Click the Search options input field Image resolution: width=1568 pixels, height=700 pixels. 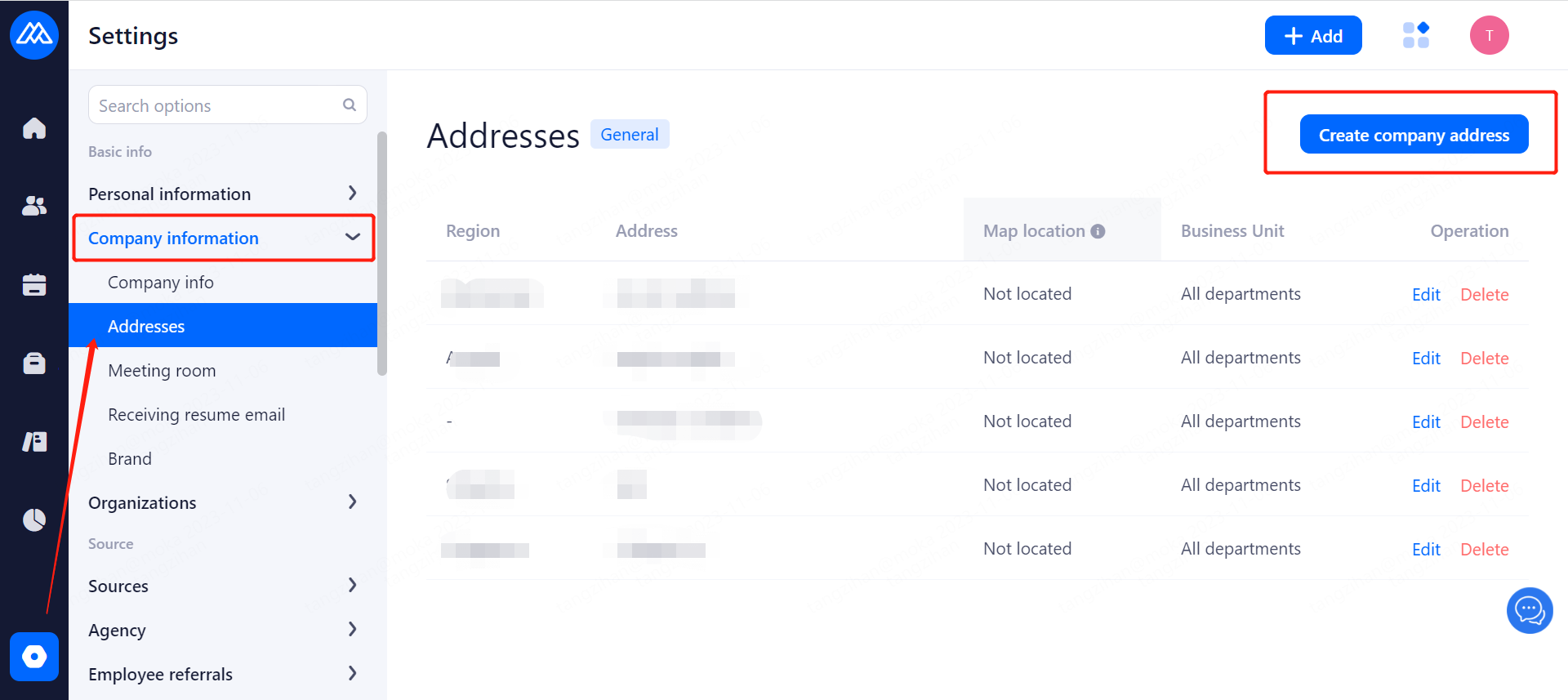click(217, 105)
